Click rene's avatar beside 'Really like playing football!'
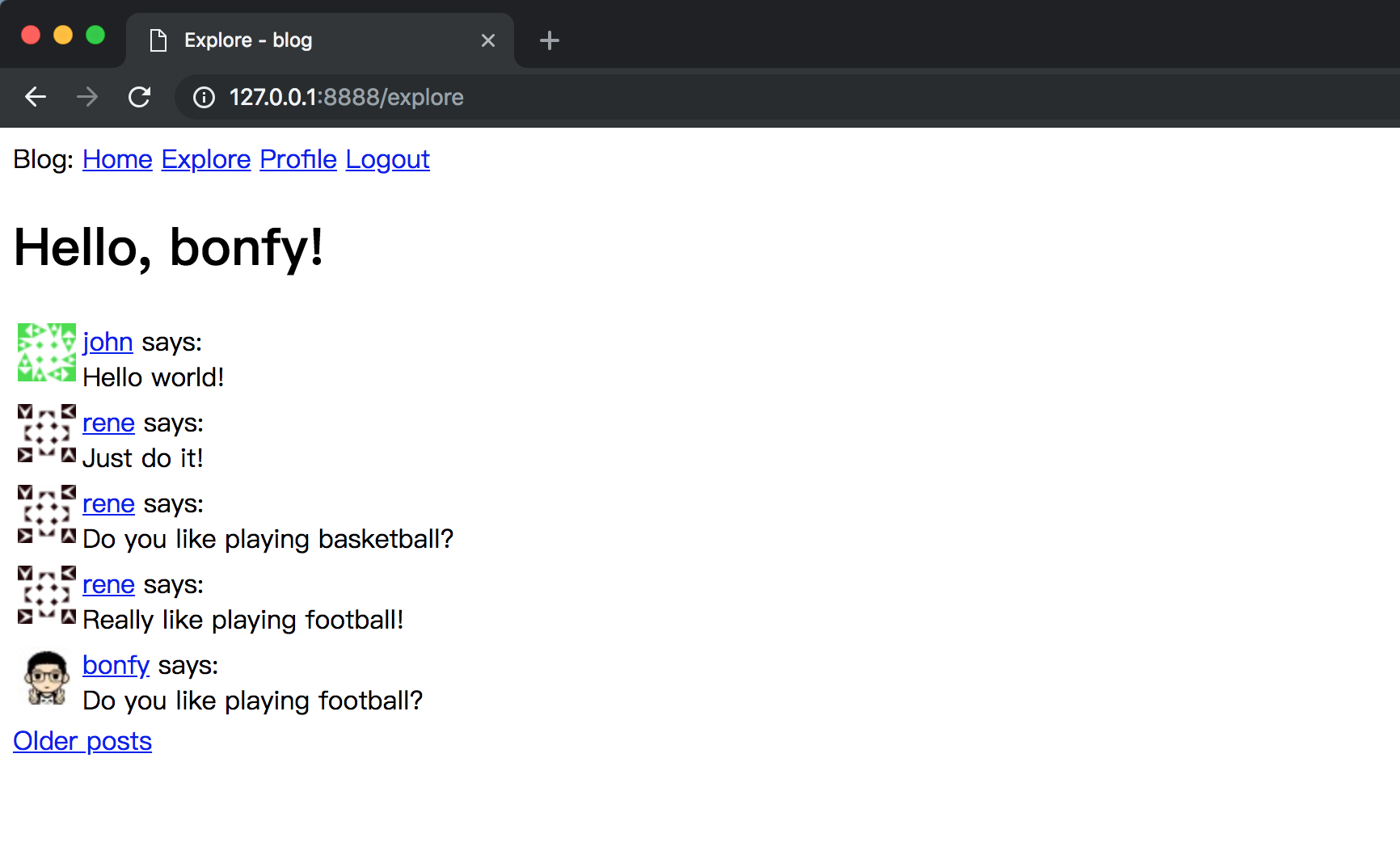 tap(47, 595)
